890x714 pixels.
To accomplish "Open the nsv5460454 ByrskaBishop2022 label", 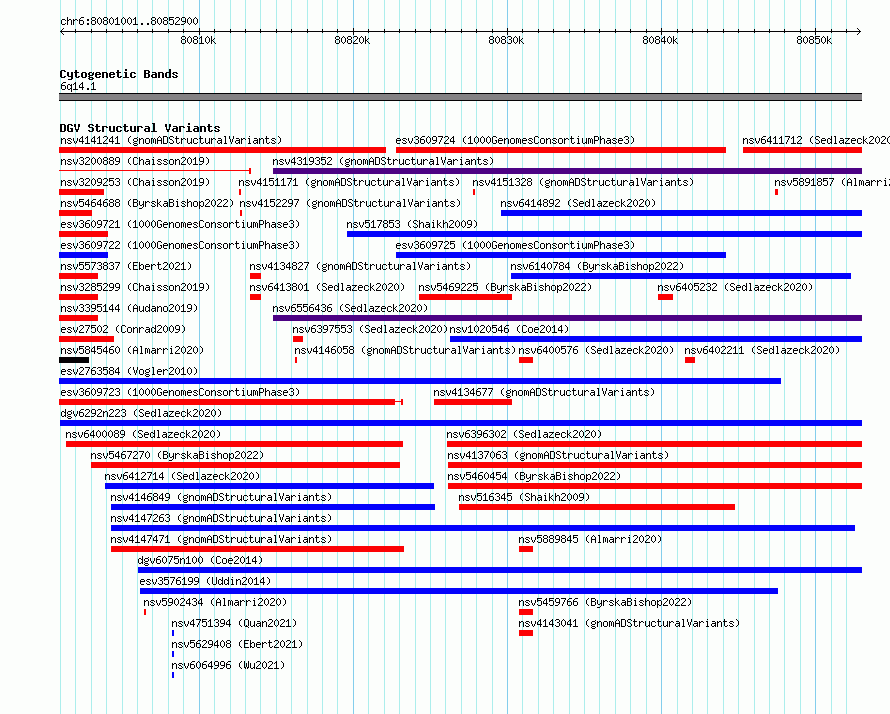I will 534,476.
